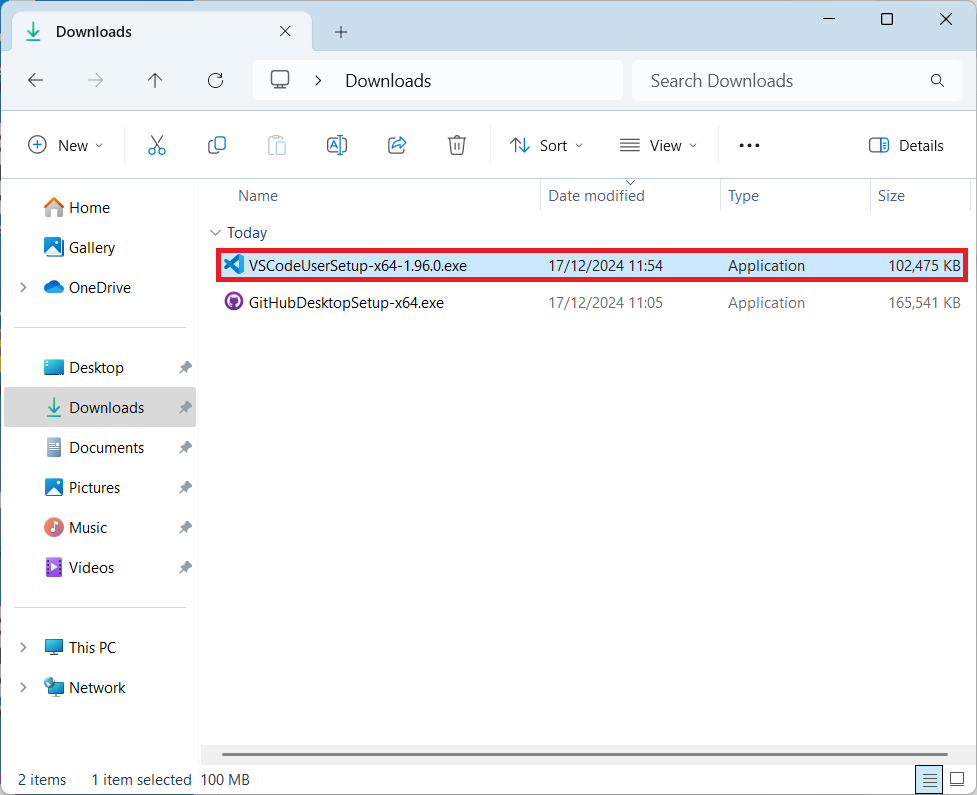The height and width of the screenshot is (795, 977).
Task: Open the See more three-dots menu
Action: click(x=749, y=145)
